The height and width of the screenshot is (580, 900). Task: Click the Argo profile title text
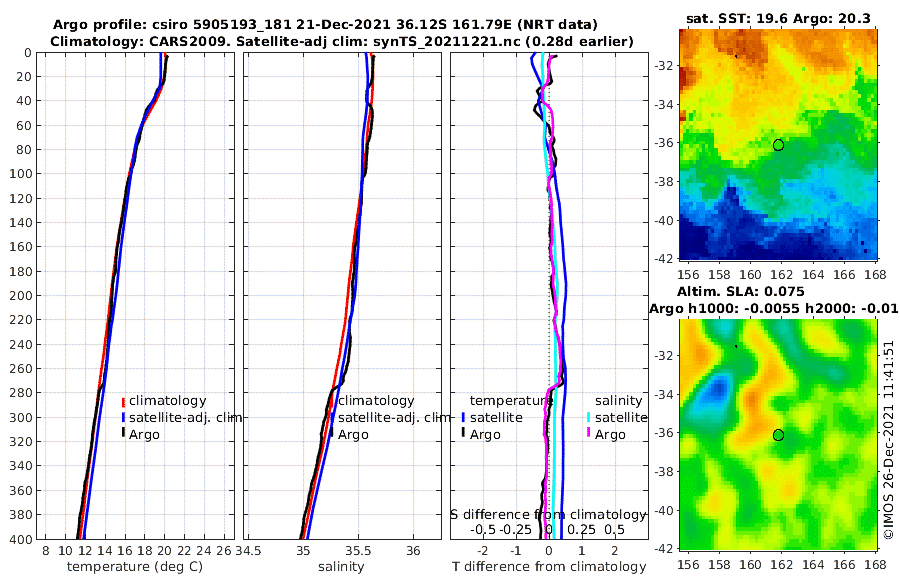tap(325, 25)
